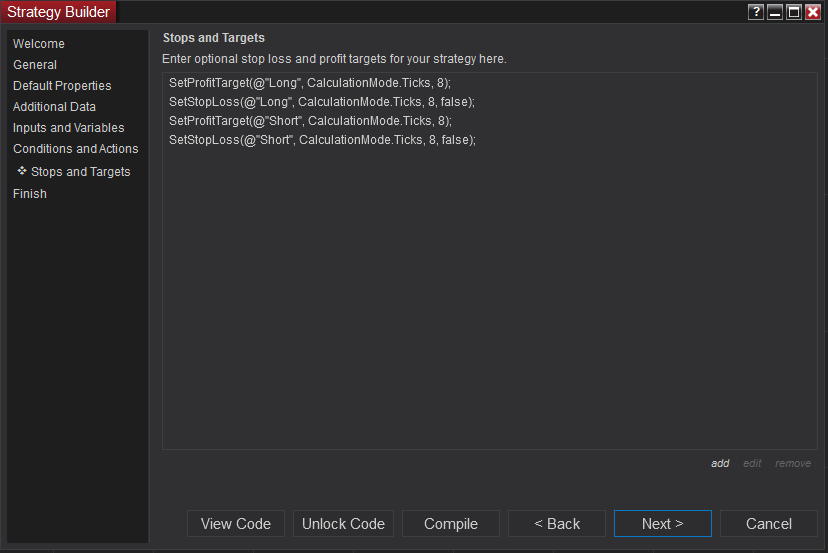Viewport: 828px width, 553px height.
Task: Proceed with the Next button
Action: (x=662, y=524)
